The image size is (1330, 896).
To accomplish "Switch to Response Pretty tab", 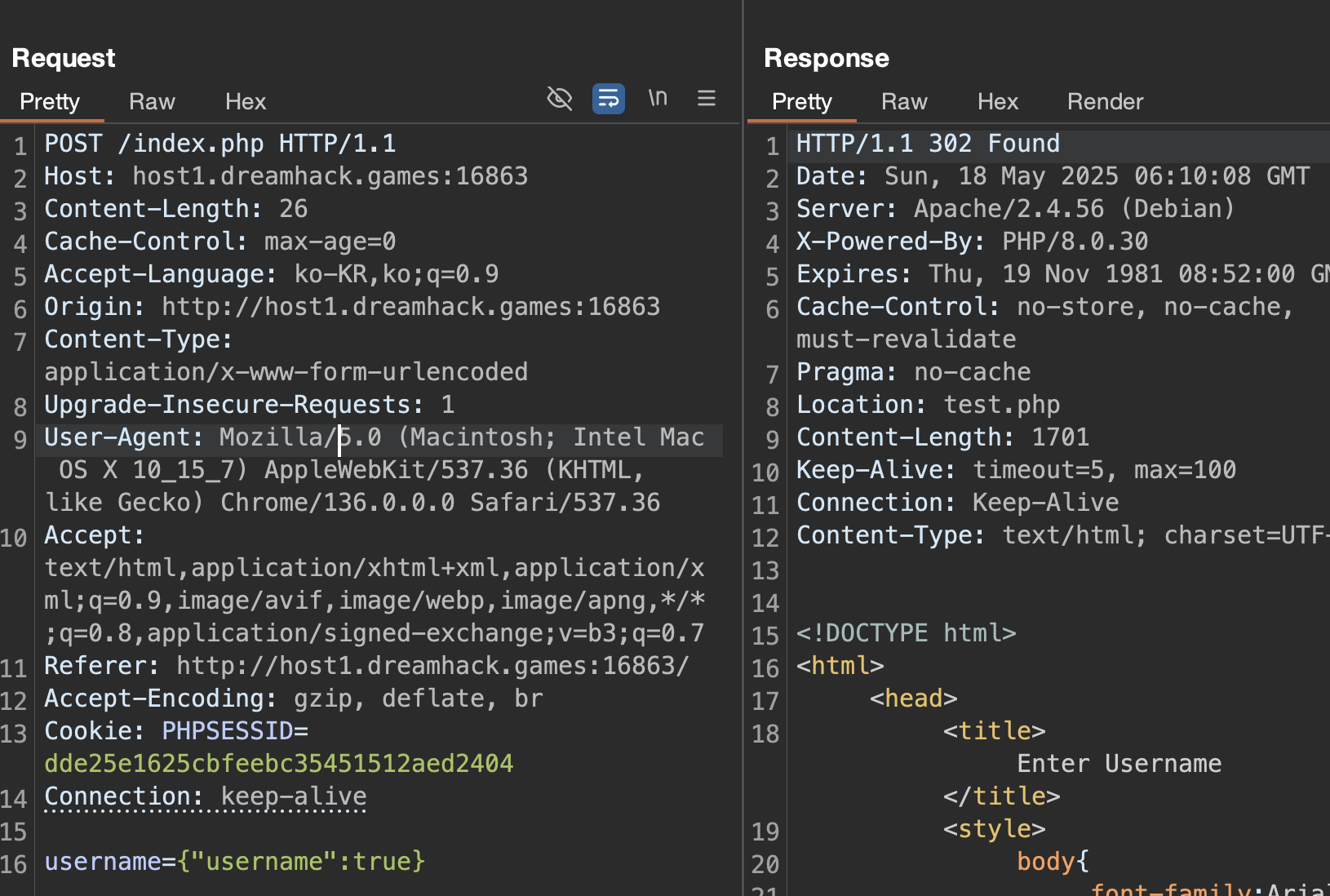I will click(x=802, y=101).
